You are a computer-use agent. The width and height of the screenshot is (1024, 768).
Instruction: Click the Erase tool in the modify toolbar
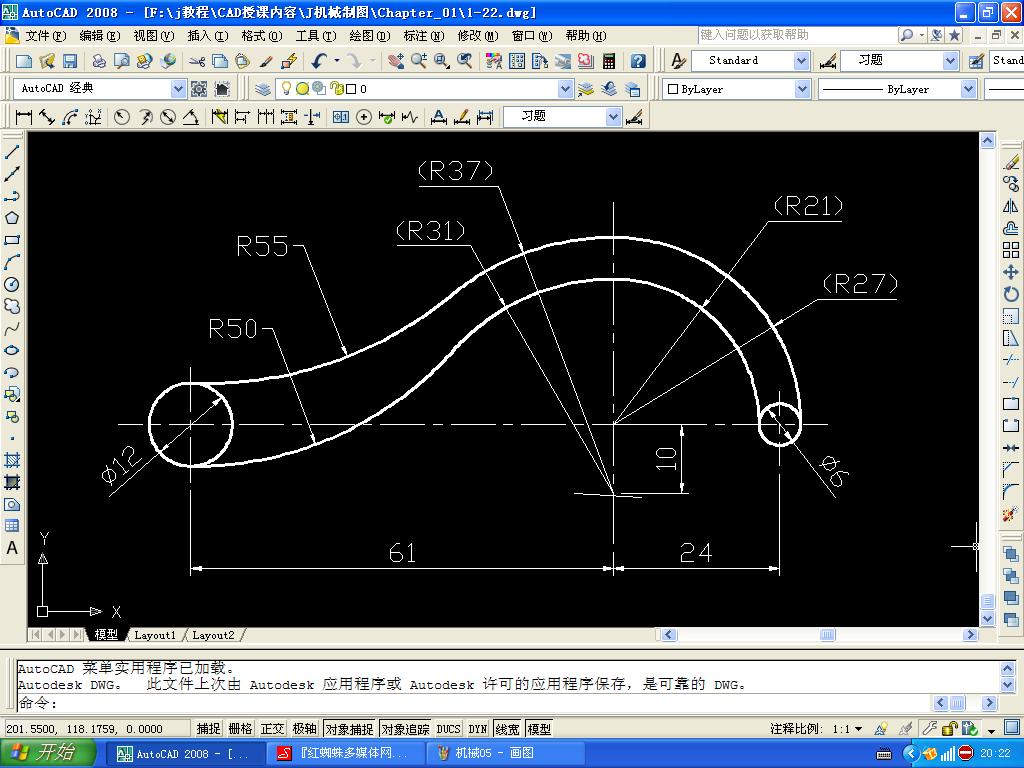coord(1011,162)
